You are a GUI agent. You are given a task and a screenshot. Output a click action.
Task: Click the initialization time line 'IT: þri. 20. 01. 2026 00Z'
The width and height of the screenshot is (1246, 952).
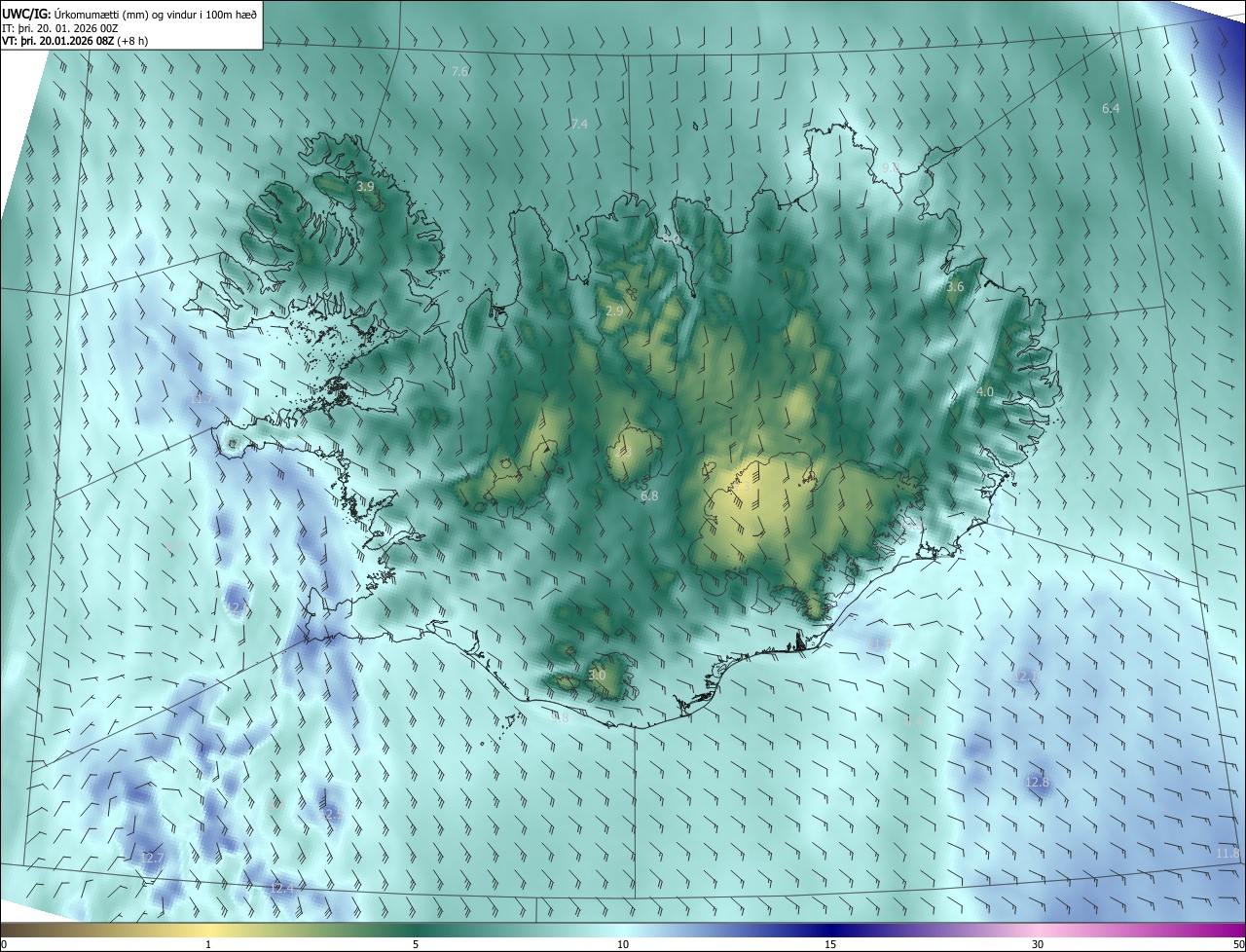click(x=60, y=28)
